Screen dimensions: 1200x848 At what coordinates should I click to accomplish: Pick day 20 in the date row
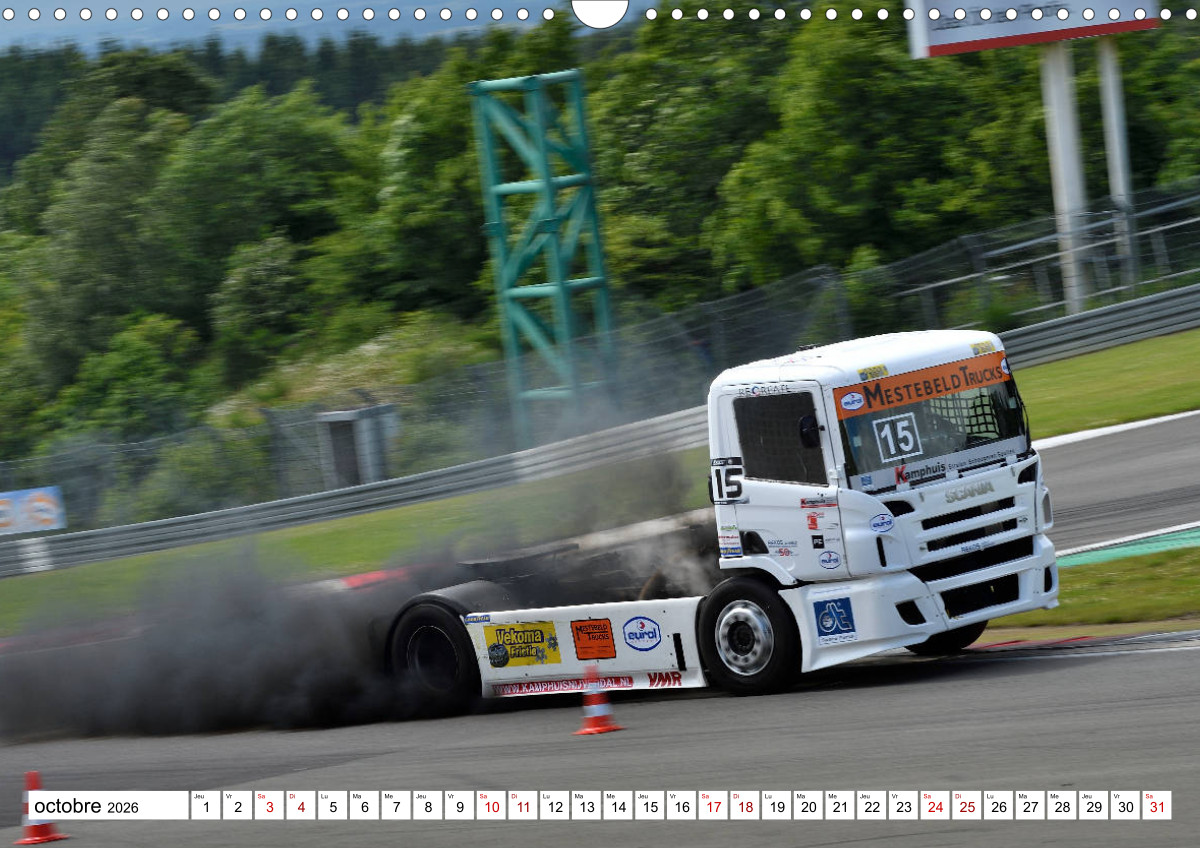(x=807, y=806)
